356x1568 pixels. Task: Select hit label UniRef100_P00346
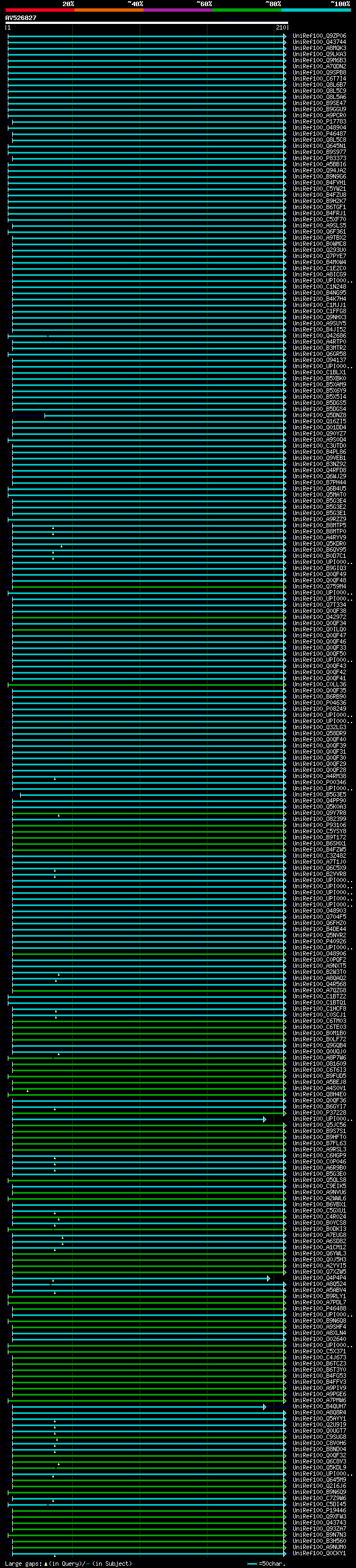pyautogui.click(x=319, y=783)
